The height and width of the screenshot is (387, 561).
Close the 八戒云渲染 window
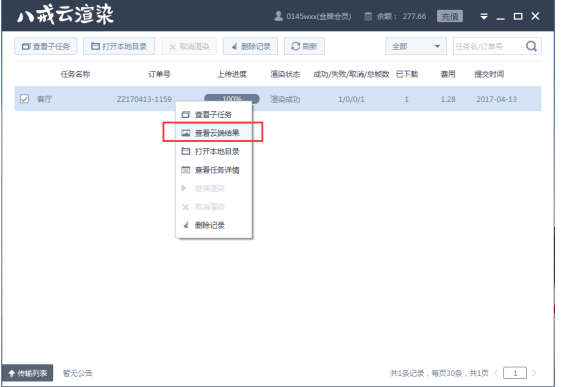[x=535, y=16]
